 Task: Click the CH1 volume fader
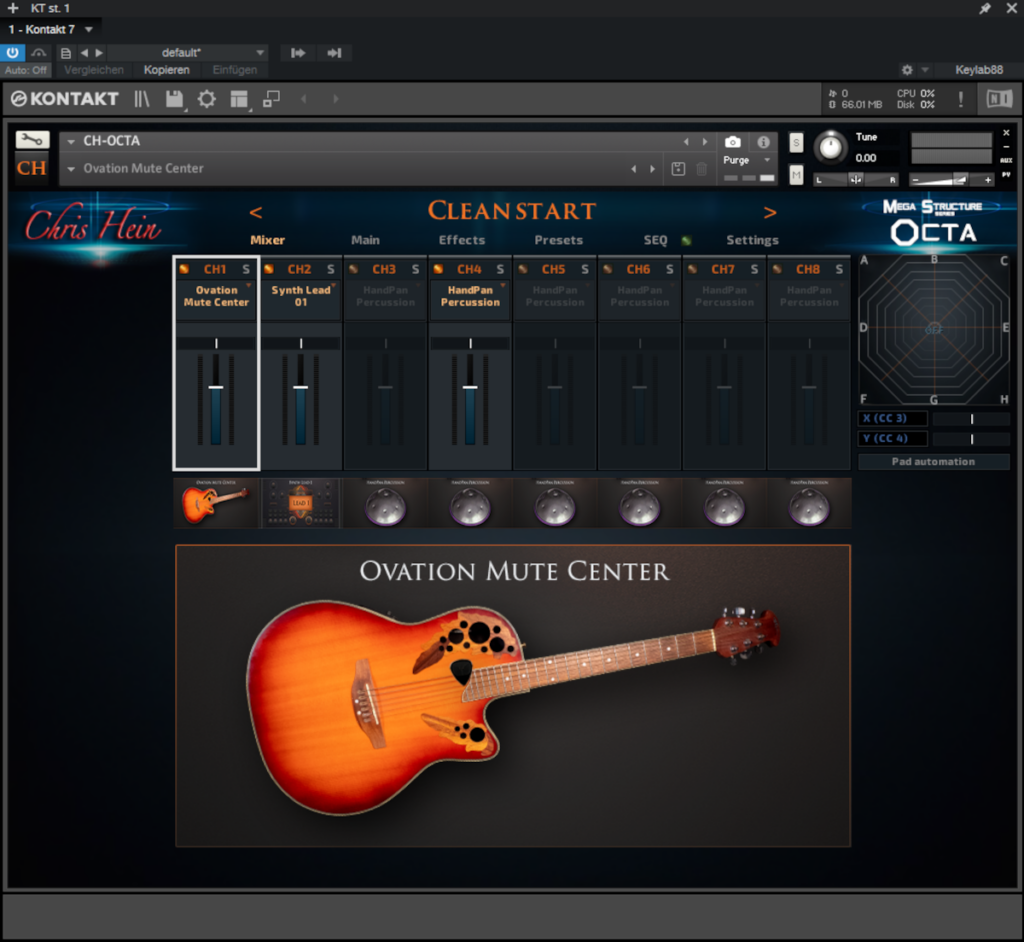coord(216,387)
